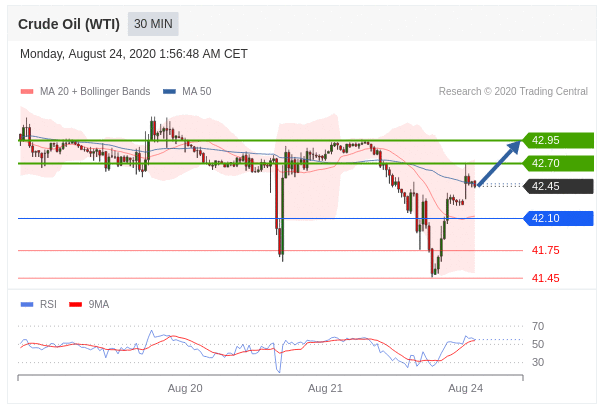600x412 pixels.
Task: Click the red 9MA legend swatch
Action: coord(75,305)
